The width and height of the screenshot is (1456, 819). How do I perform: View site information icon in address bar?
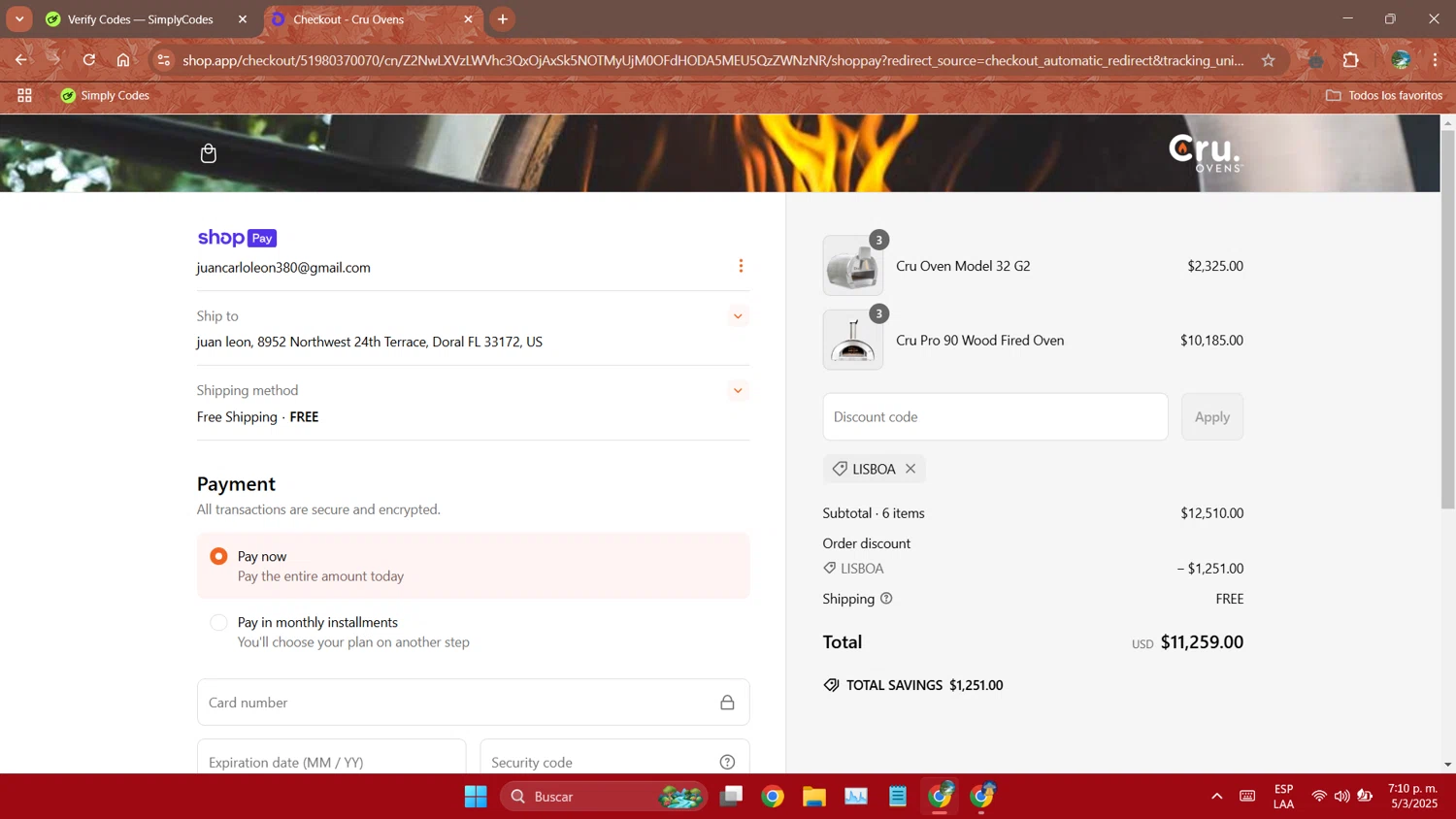(x=163, y=60)
